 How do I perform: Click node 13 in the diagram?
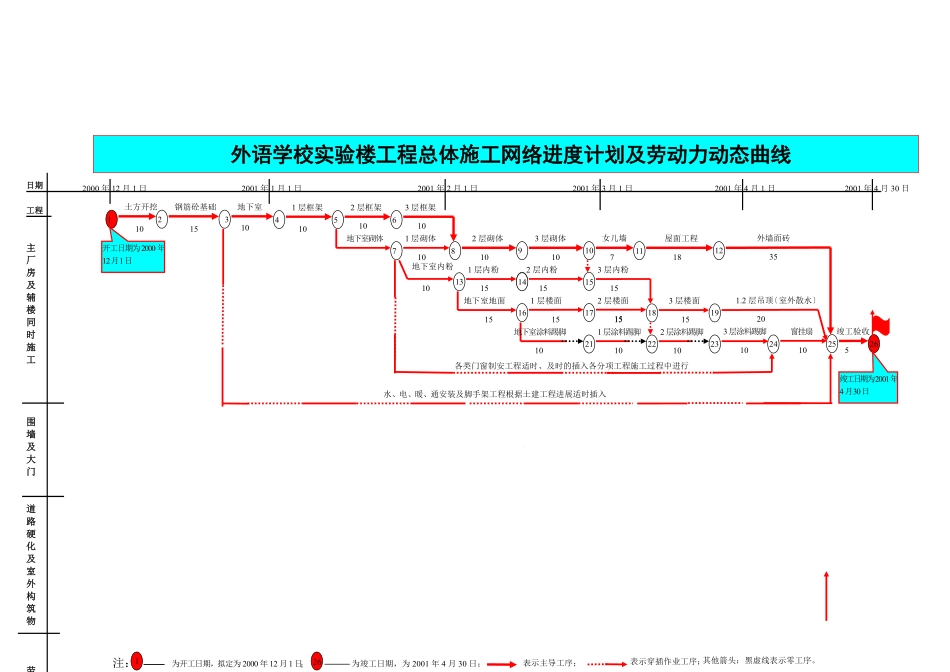tap(459, 282)
